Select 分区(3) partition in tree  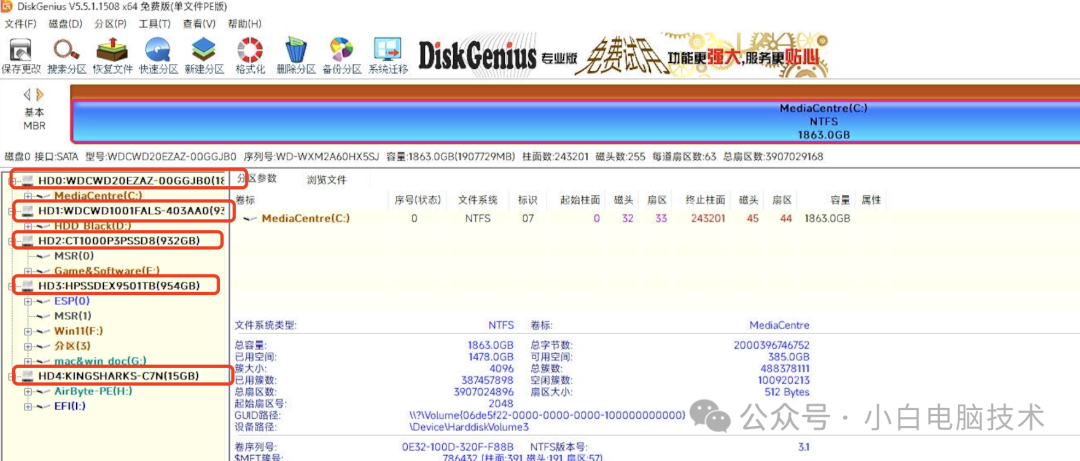tap(72, 346)
